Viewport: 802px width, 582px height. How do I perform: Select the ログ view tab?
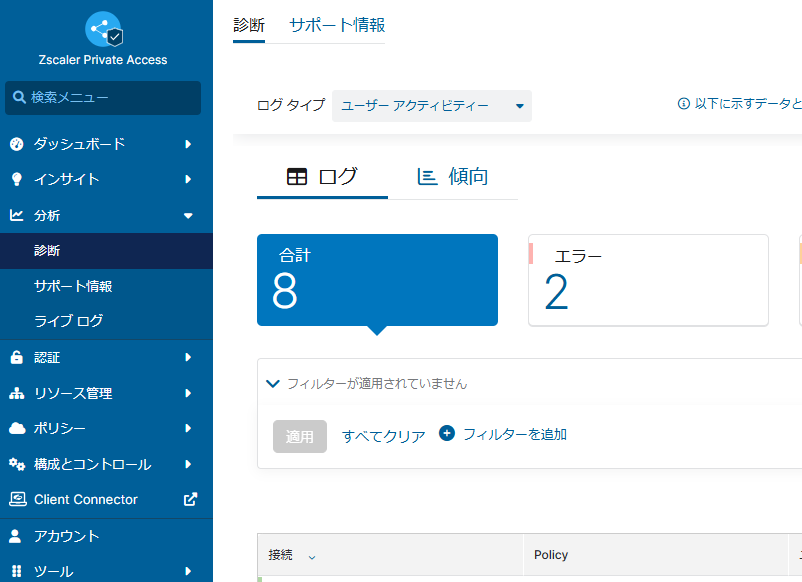tap(322, 177)
